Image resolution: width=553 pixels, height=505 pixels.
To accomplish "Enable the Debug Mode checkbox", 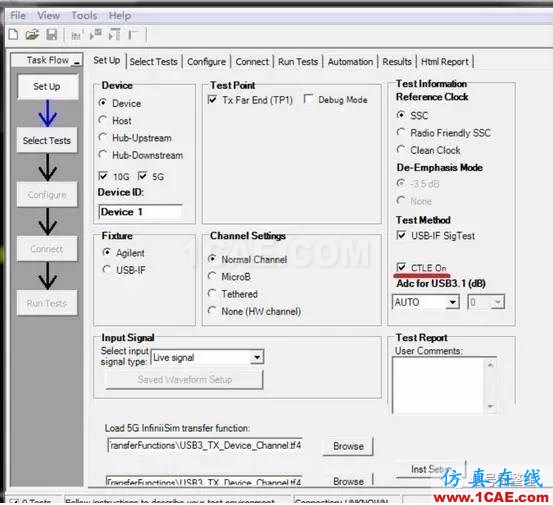I will (x=309, y=99).
